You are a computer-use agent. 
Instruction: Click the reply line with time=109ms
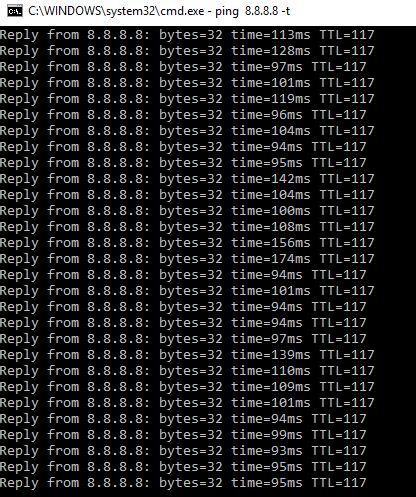tap(187, 387)
